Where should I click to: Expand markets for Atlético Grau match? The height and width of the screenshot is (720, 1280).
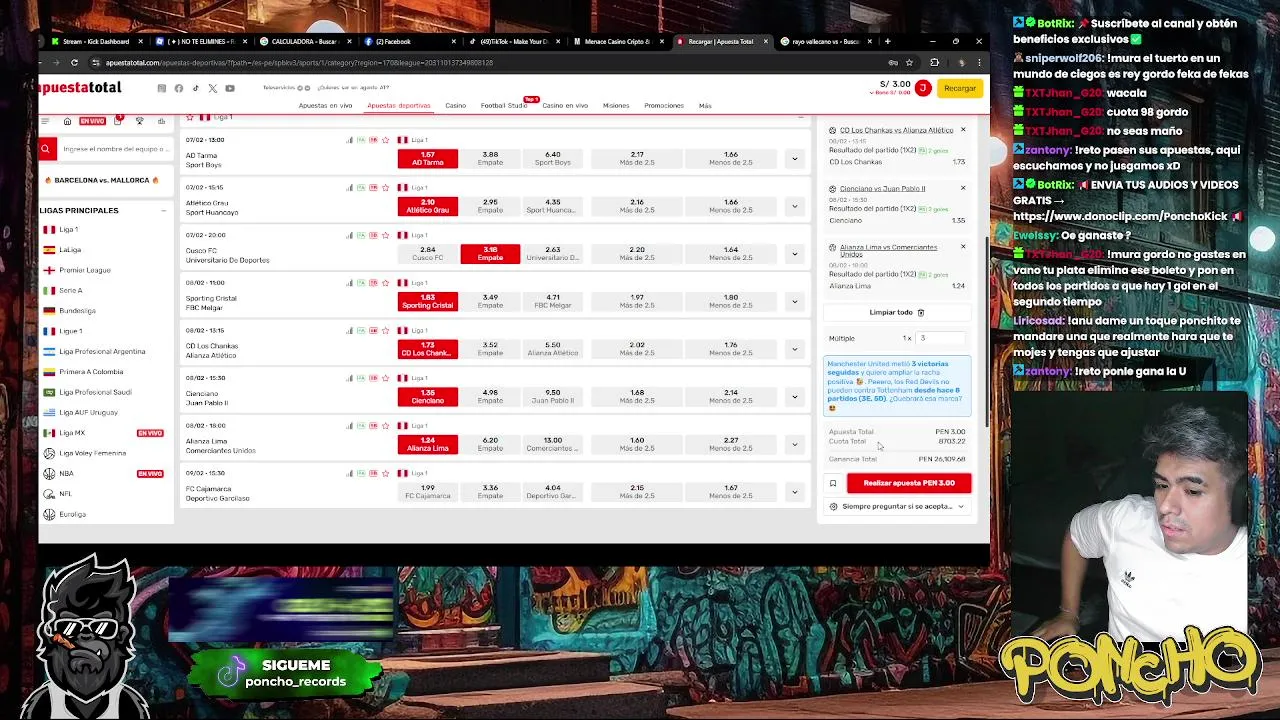[x=794, y=206]
